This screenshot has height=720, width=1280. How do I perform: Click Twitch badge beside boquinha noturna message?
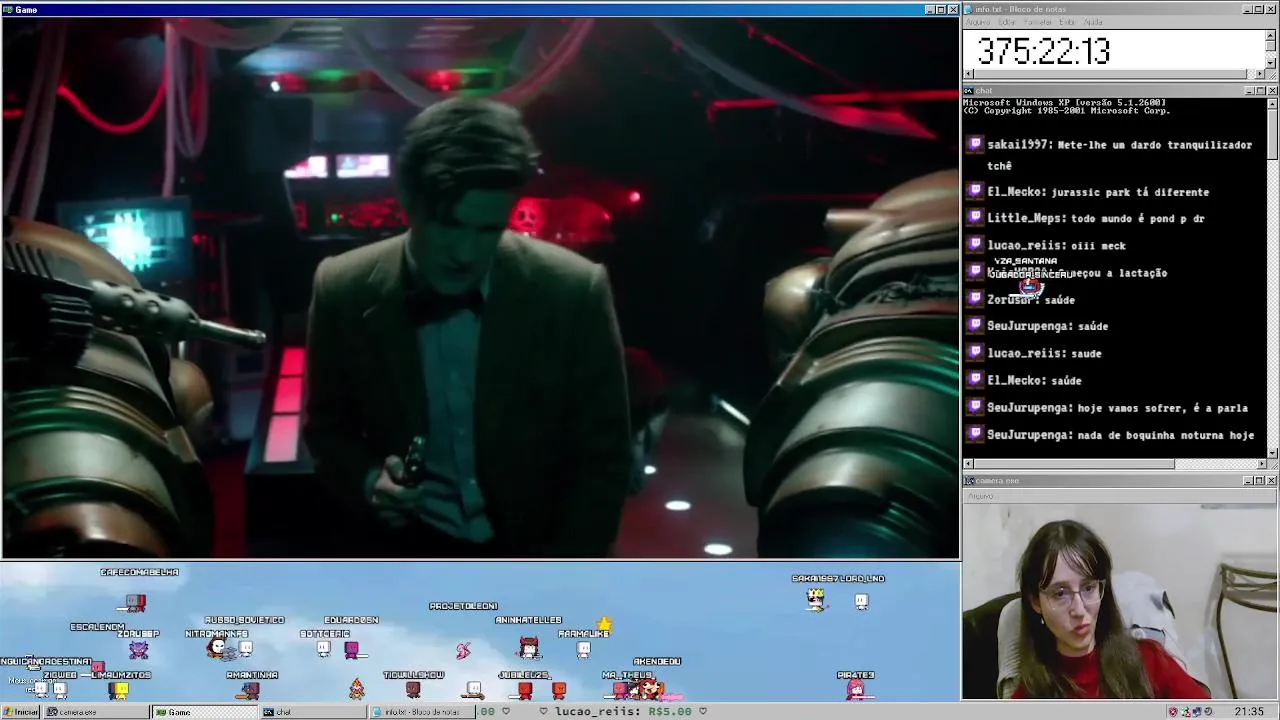point(975,435)
